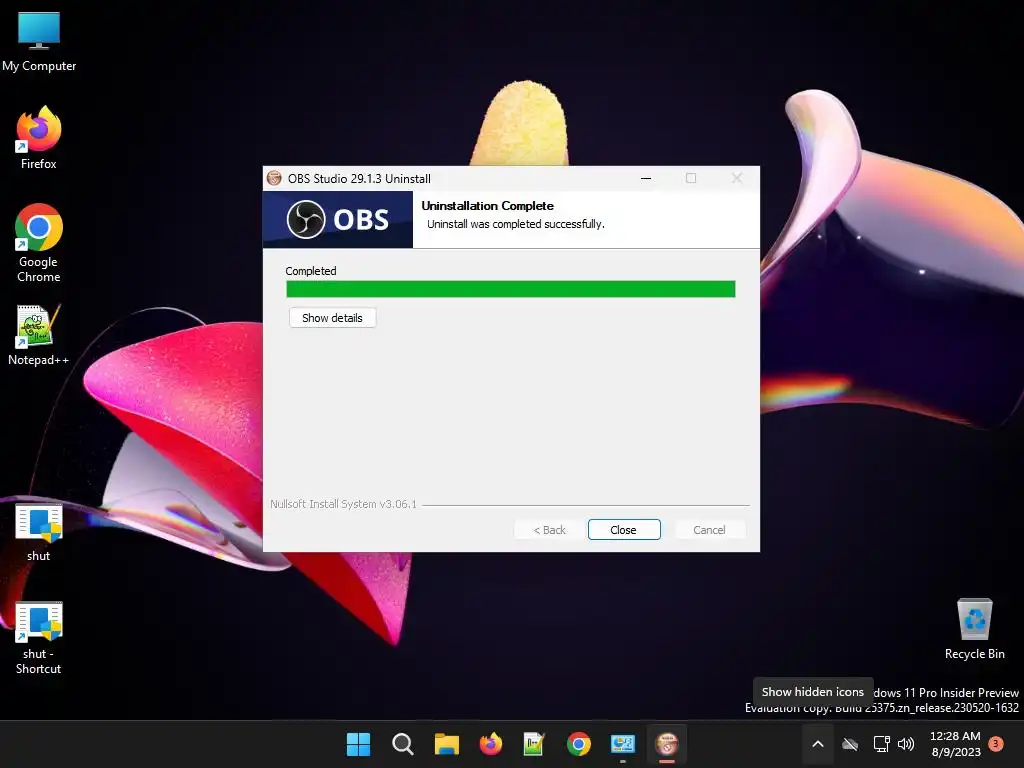Click the OBS uninstaller taskbar icon
Viewport: 1024px width, 768px height.
[667, 744]
